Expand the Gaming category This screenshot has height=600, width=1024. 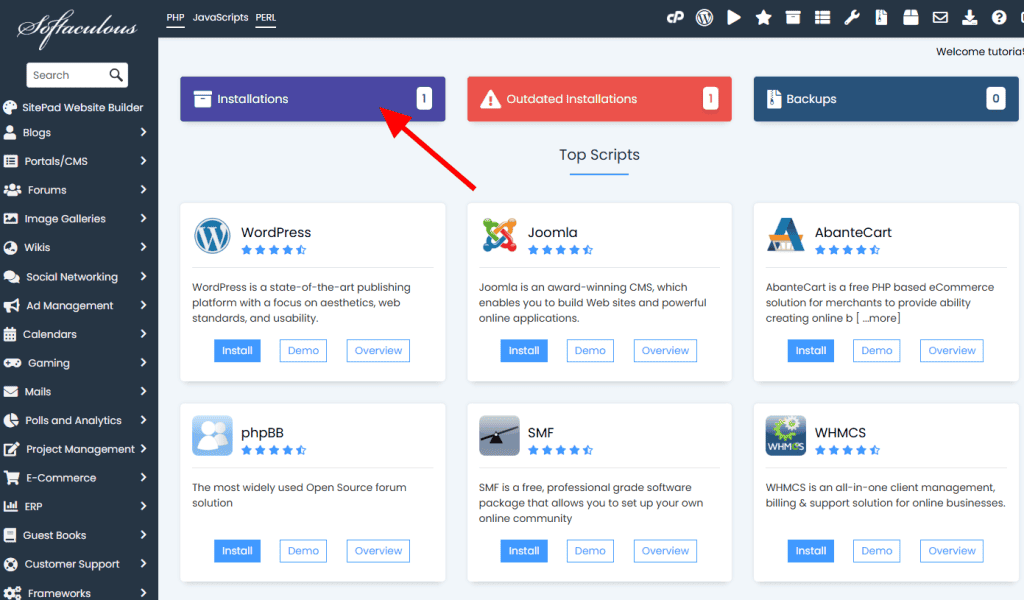[74, 363]
